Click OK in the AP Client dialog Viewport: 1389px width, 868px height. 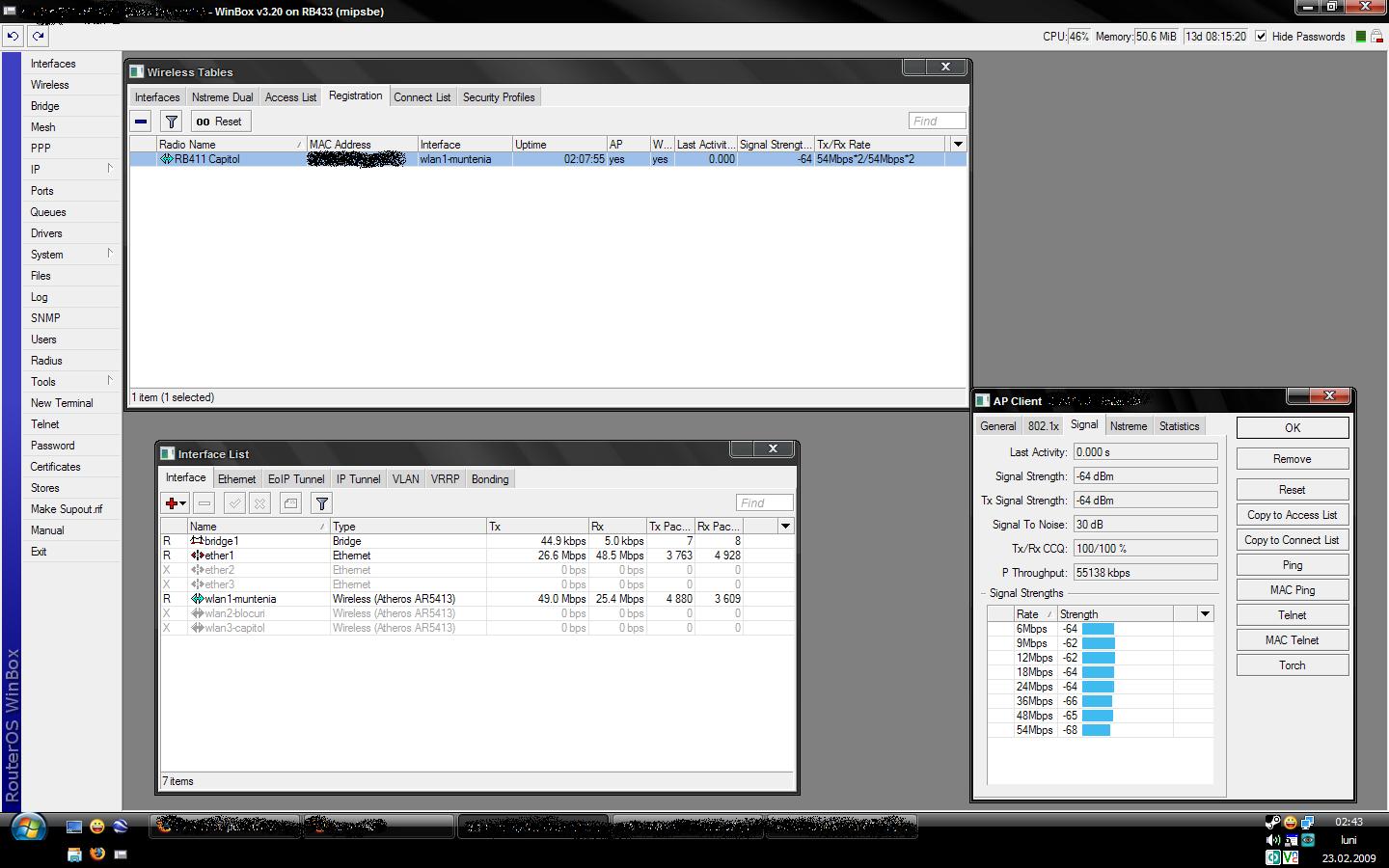tap(1293, 428)
